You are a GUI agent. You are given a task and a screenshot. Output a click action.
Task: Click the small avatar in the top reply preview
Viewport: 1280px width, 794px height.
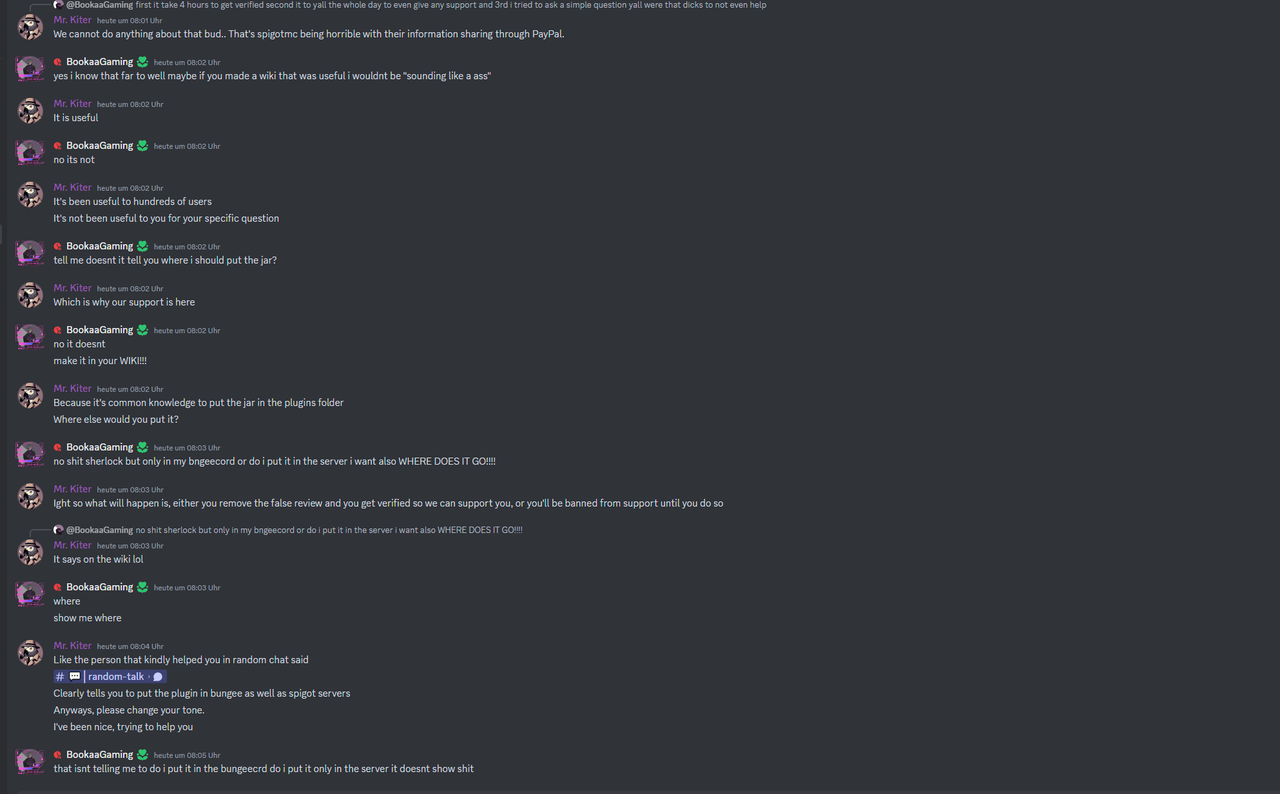point(59,5)
